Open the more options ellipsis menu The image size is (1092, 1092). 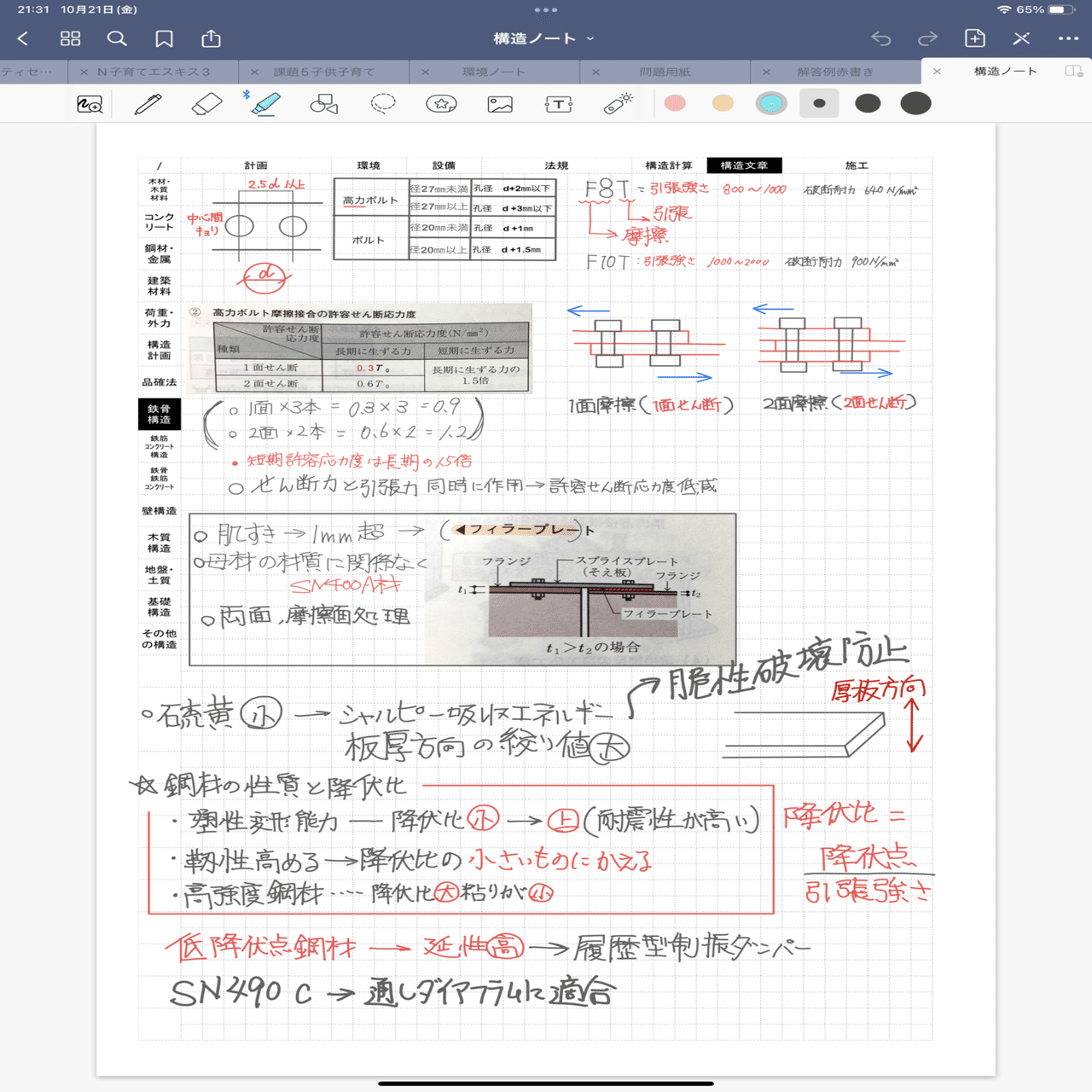tap(1066, 38)
